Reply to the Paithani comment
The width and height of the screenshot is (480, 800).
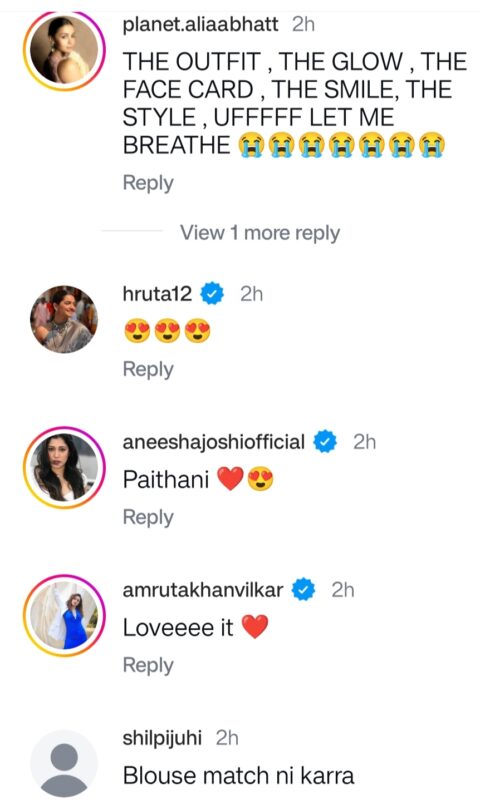point(148,517)
